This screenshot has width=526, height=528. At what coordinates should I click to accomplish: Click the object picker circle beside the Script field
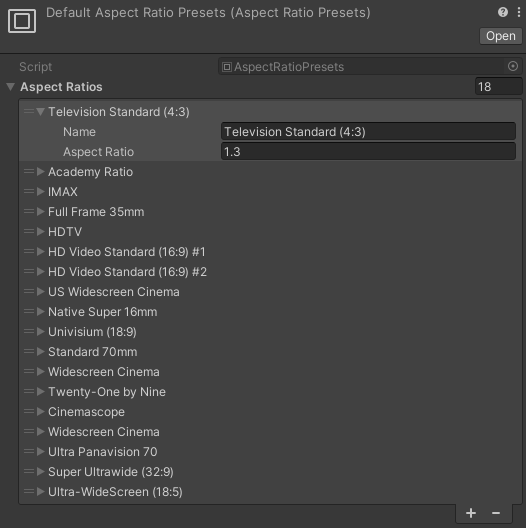coord(513,66)
